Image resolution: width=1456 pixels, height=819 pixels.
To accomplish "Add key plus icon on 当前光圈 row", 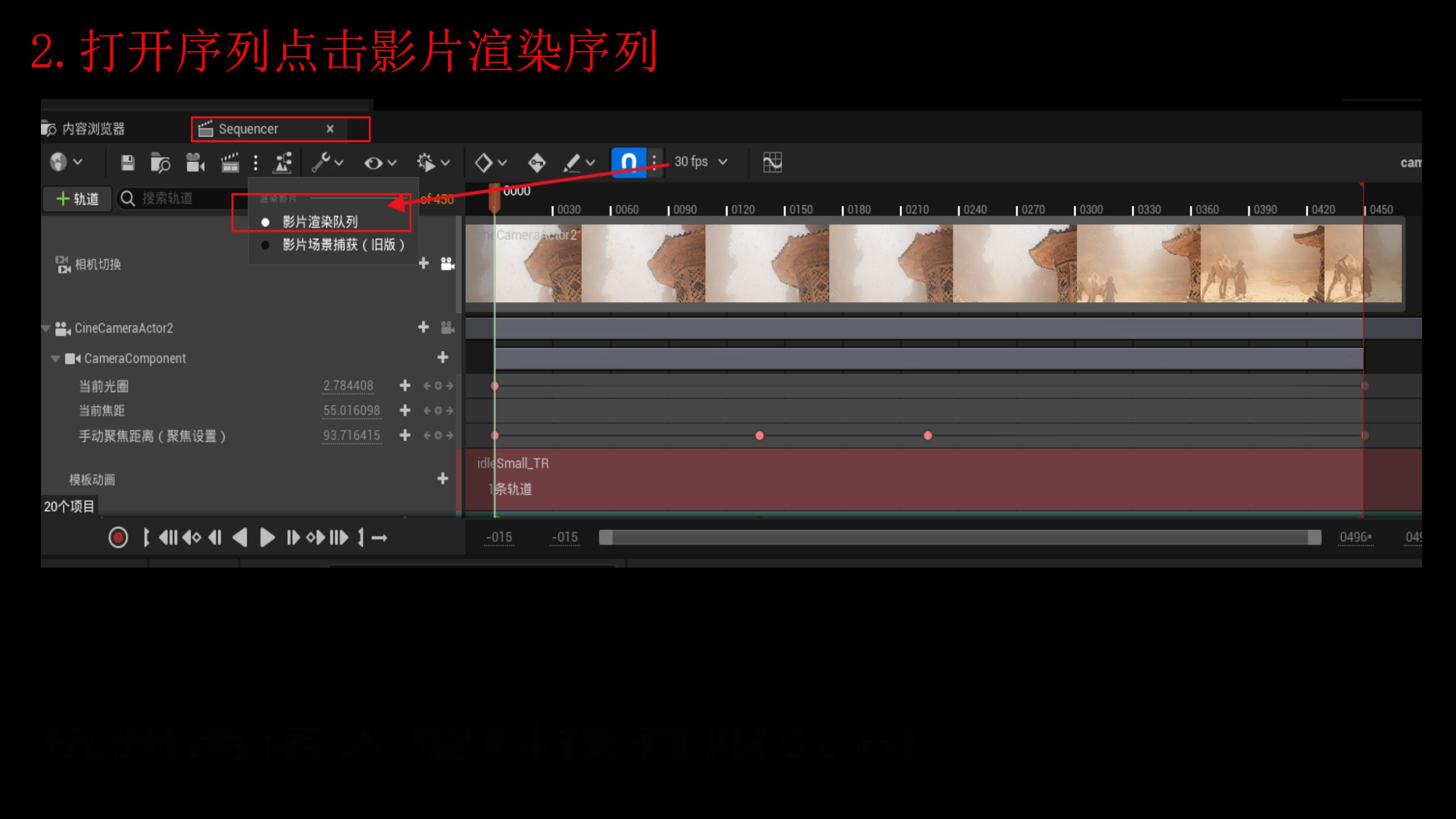I will pyautogui.click(x=405, y=386).
